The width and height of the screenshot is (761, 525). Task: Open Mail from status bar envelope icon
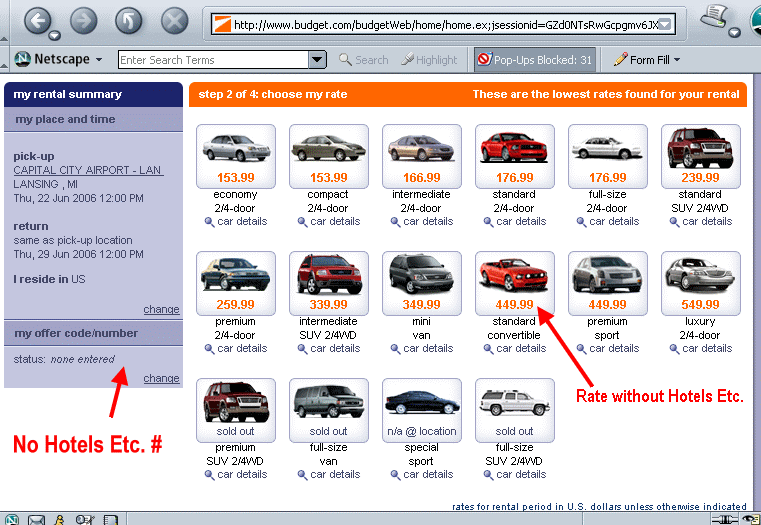36,520
